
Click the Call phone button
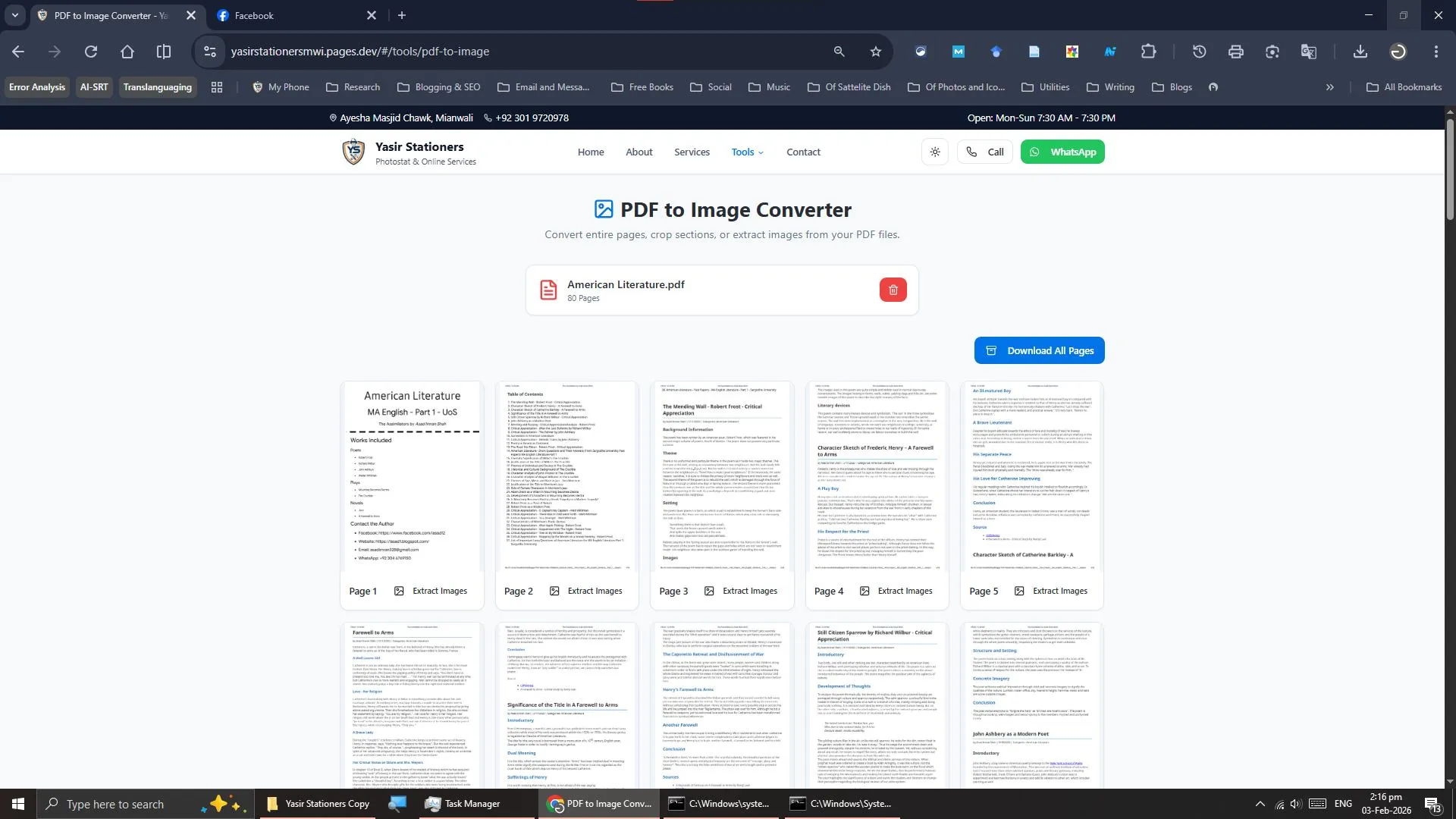click(x=985, y=152)
